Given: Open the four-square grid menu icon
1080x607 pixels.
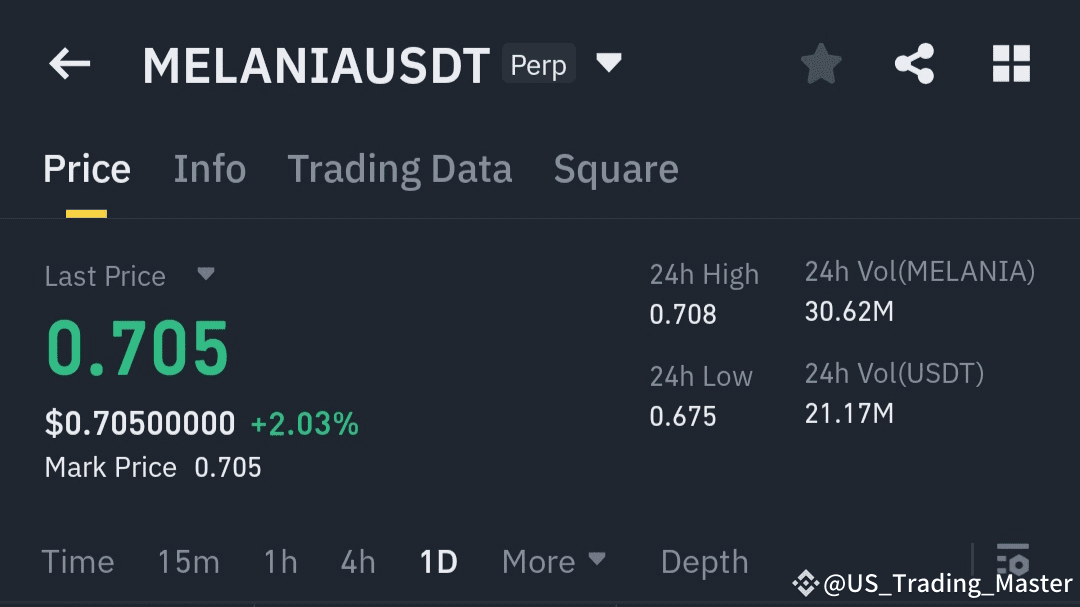Looking at the screenshot, I should click(x=1010, y=65).
